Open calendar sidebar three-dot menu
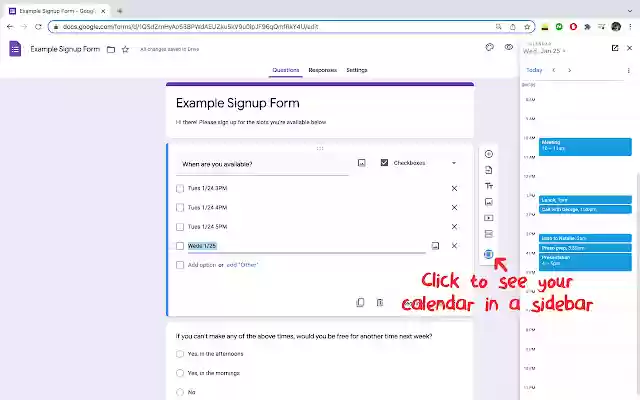This screenshot has height=400, width=640. tap(628, 70)
